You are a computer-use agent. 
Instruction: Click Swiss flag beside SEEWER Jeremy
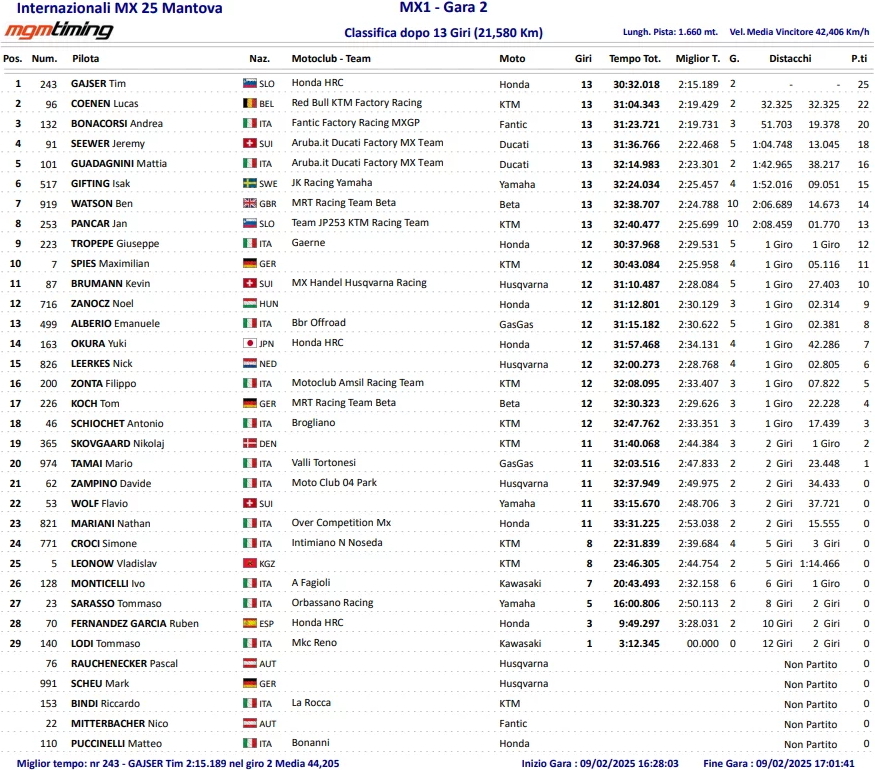coord(249,143)
